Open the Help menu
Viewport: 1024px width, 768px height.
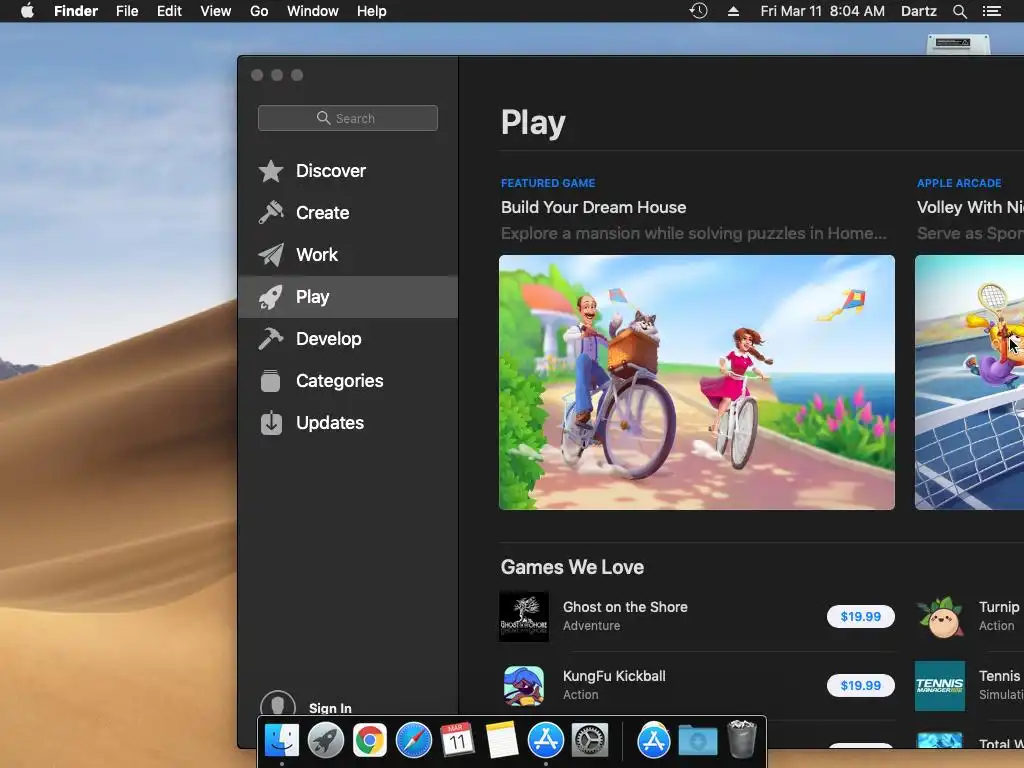372,11
